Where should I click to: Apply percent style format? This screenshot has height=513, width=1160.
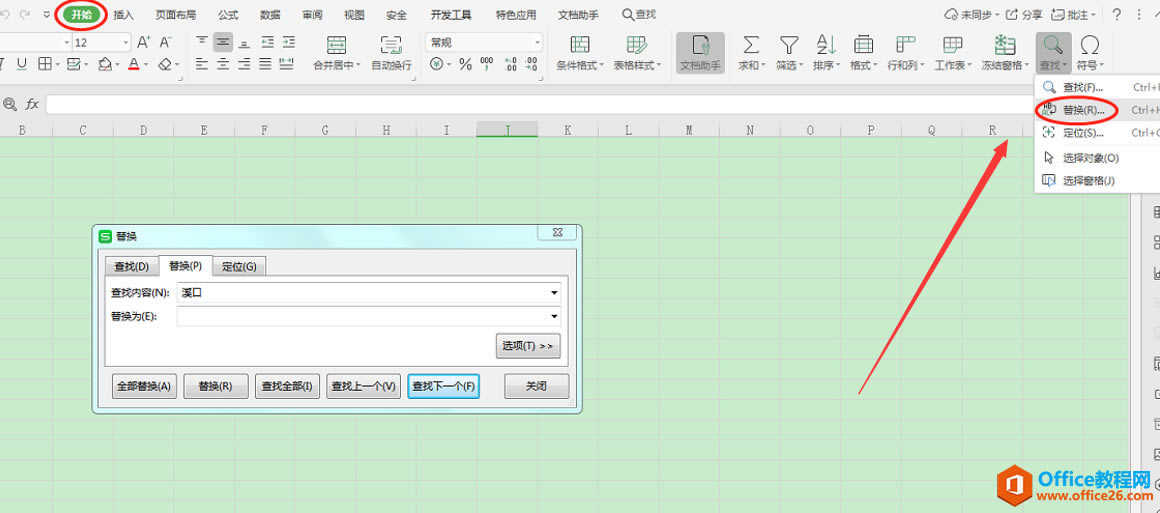[465, 64]
